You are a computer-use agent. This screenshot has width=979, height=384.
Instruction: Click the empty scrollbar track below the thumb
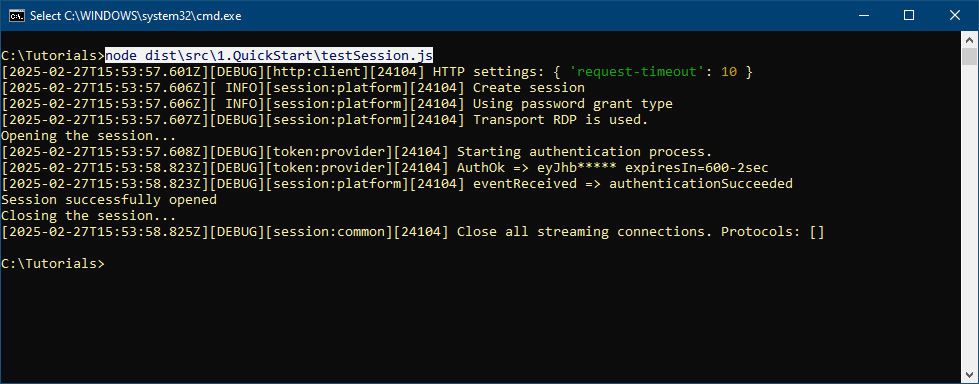969,215
